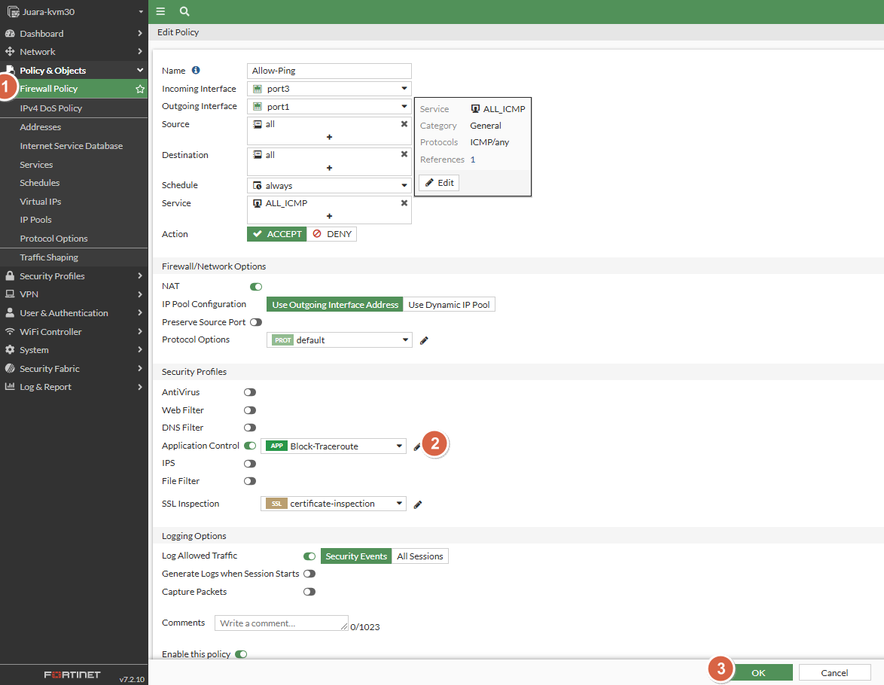Open Outgoing Interface port1 dropdown

coord(329,107)
